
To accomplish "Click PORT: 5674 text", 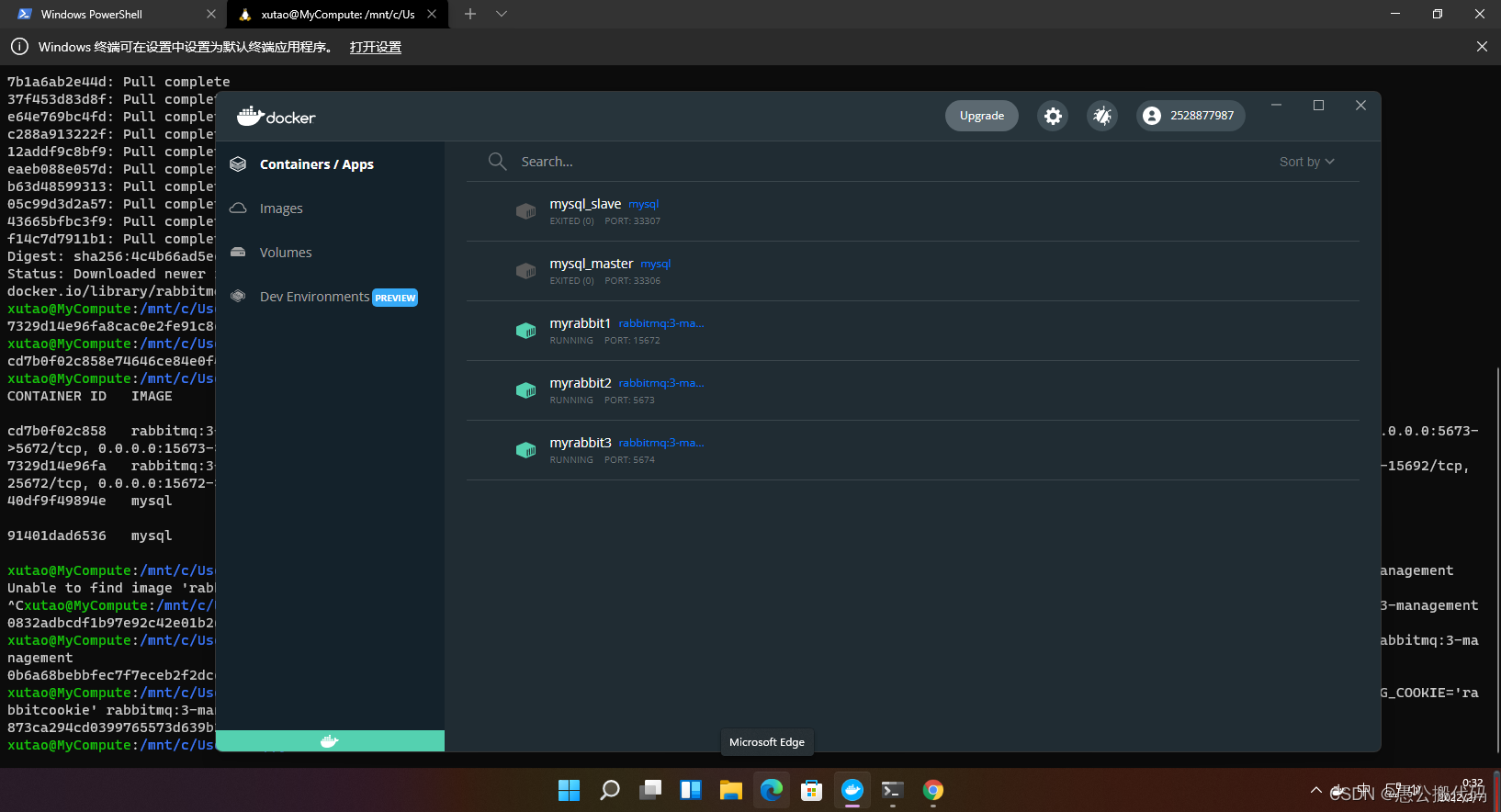I will (630, 460).
